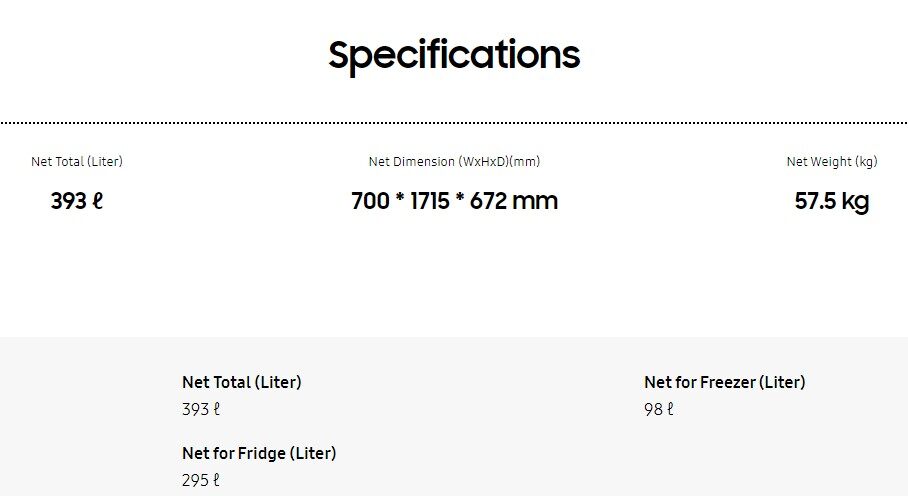Click the Specifications heading

[x=454, y=54]
